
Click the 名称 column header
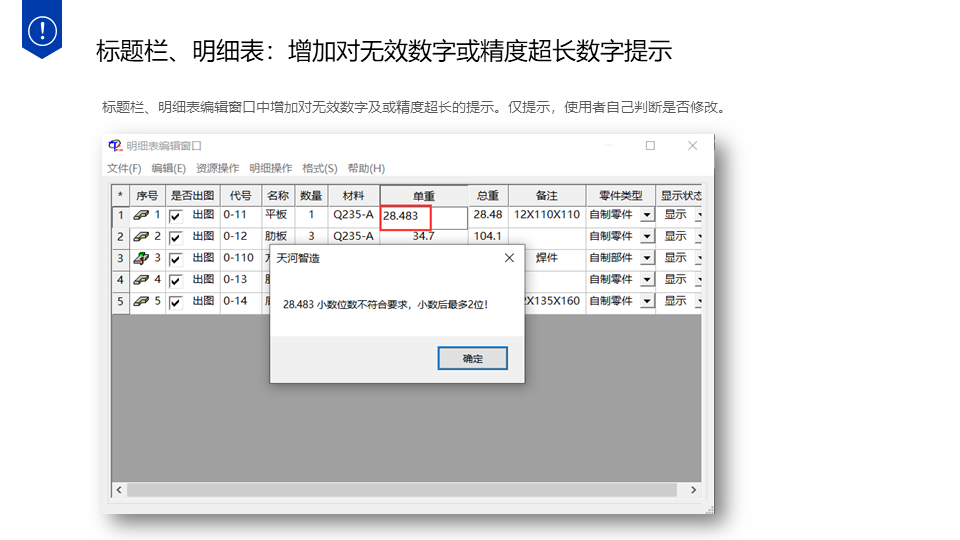pos(278,196)
